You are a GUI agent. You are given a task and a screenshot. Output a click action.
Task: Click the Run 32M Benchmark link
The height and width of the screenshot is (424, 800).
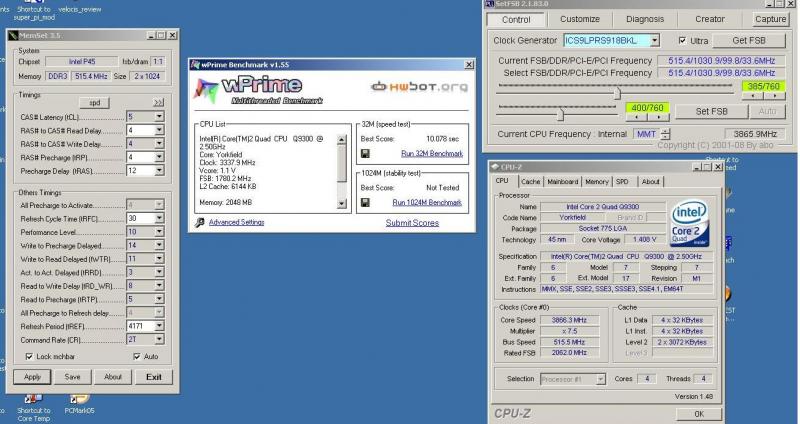(432, 153)
